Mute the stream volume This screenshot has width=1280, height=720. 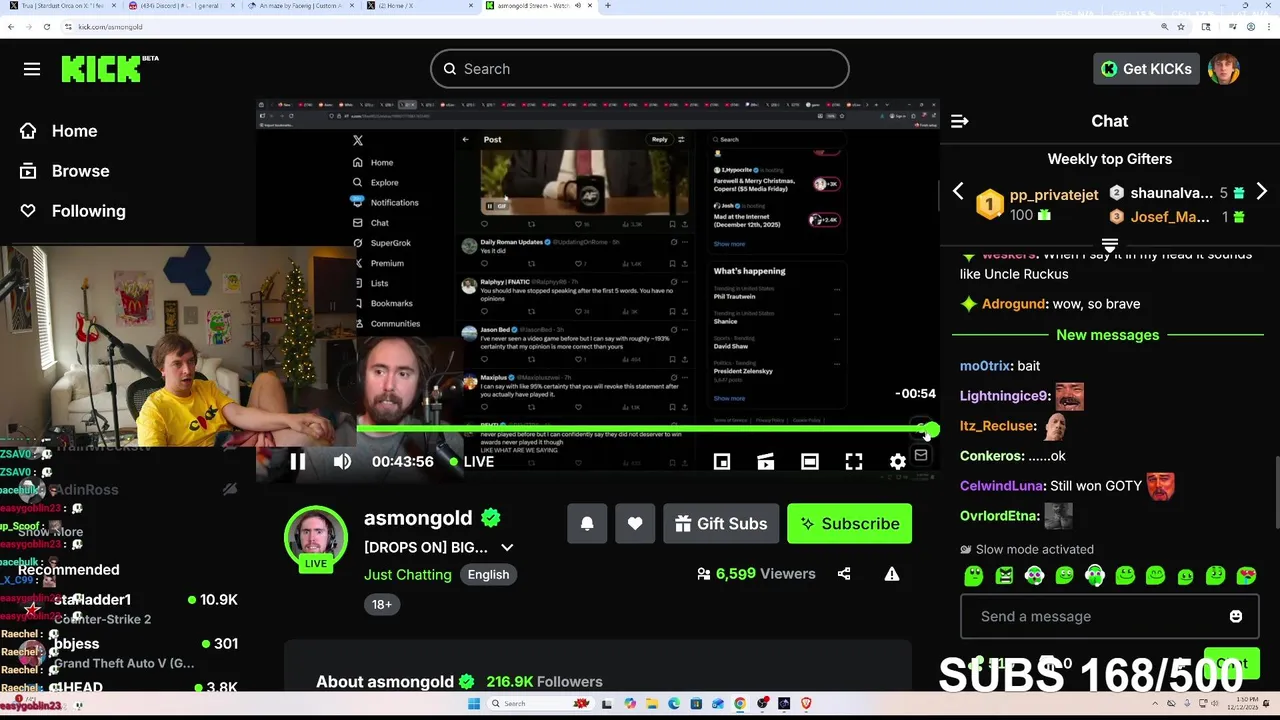(x=342, y=461)
